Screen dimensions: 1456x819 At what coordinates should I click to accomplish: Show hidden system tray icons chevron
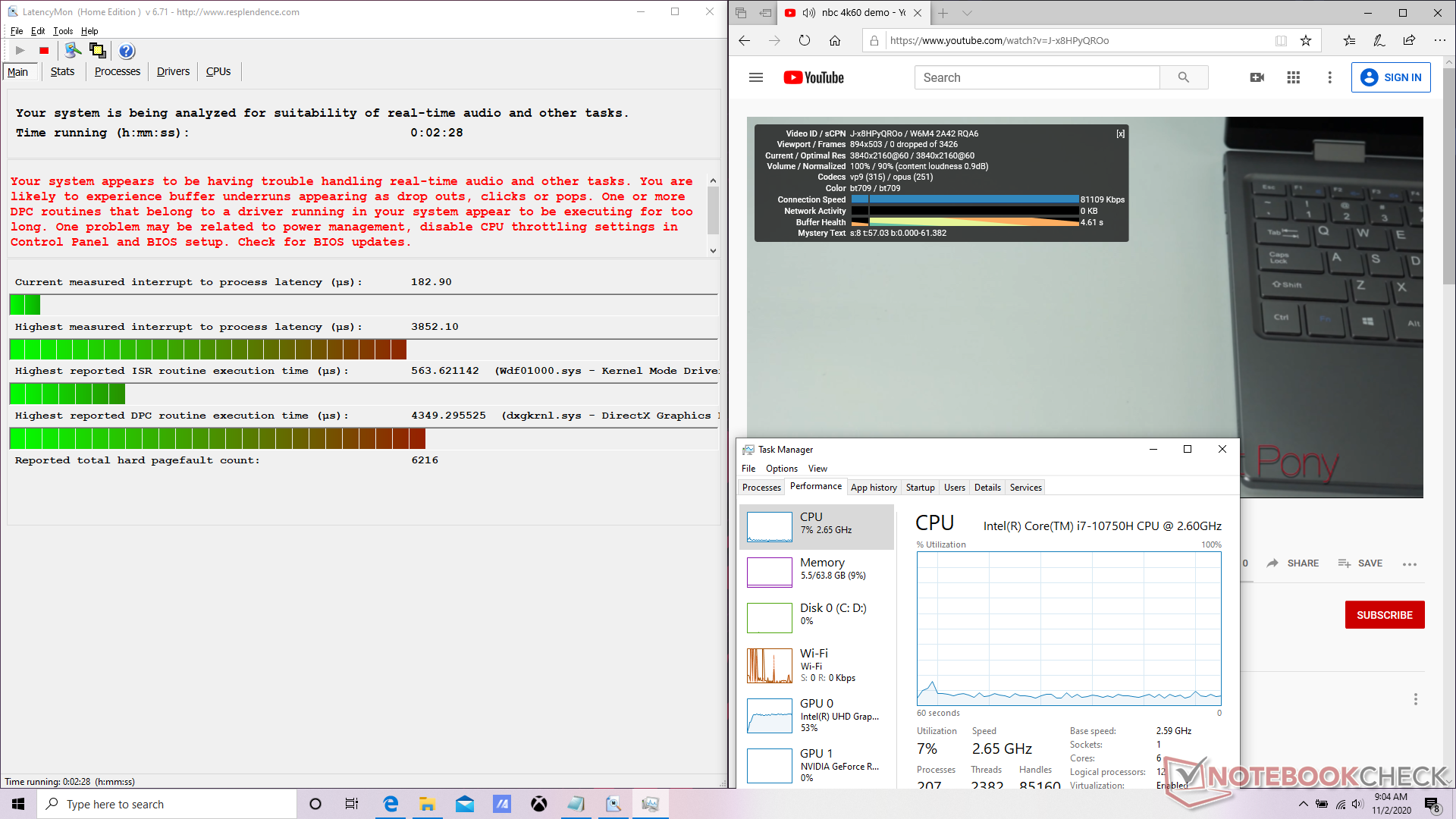(1303, 804)
